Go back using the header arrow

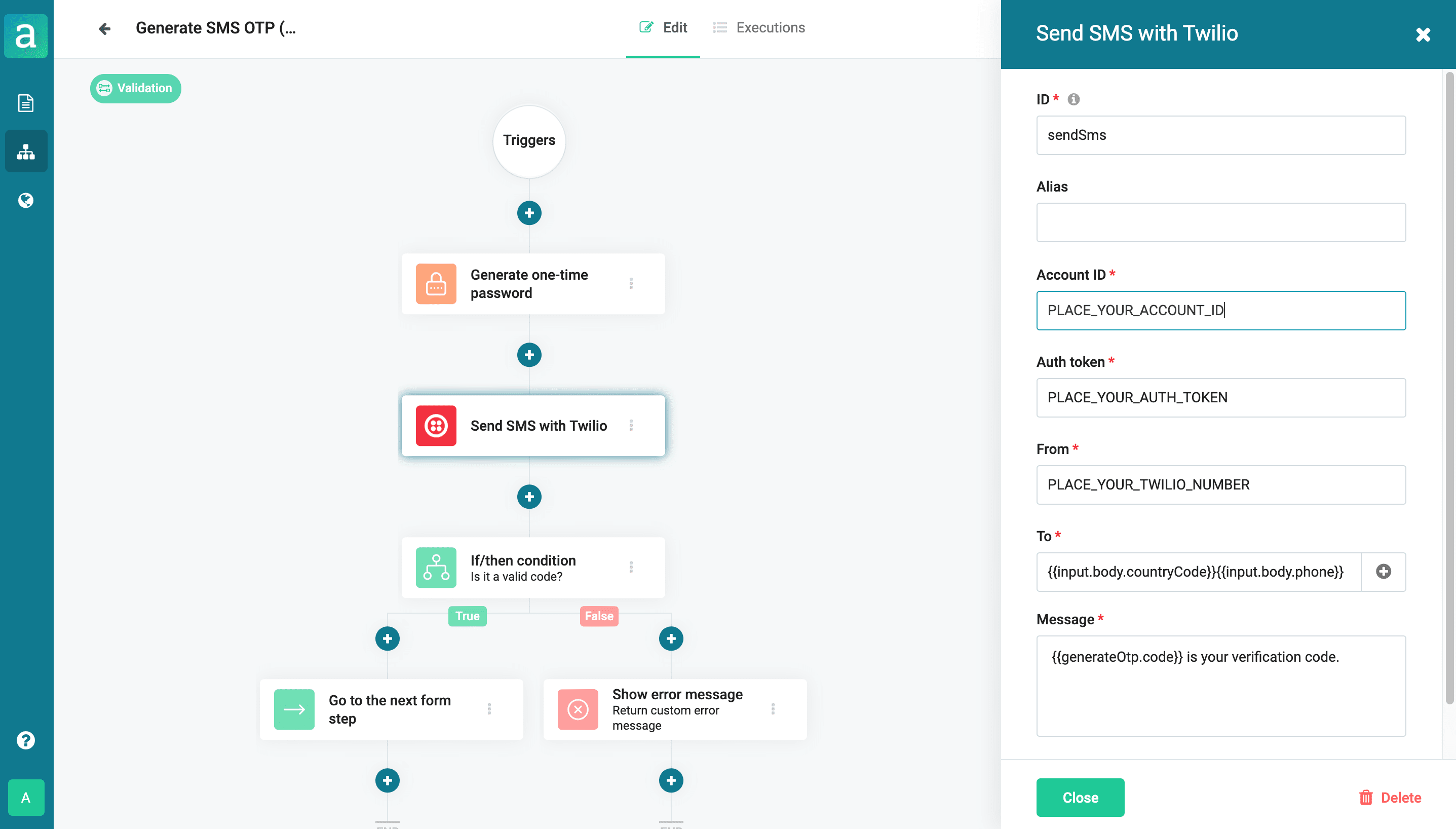pos(104,28)
